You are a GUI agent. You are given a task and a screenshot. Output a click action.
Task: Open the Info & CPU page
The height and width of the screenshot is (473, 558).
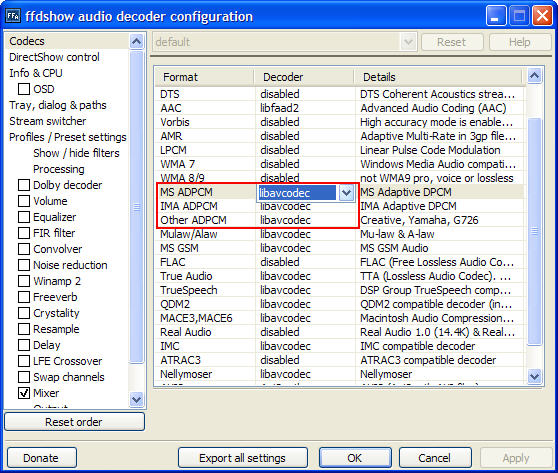(x=36, y=73)
